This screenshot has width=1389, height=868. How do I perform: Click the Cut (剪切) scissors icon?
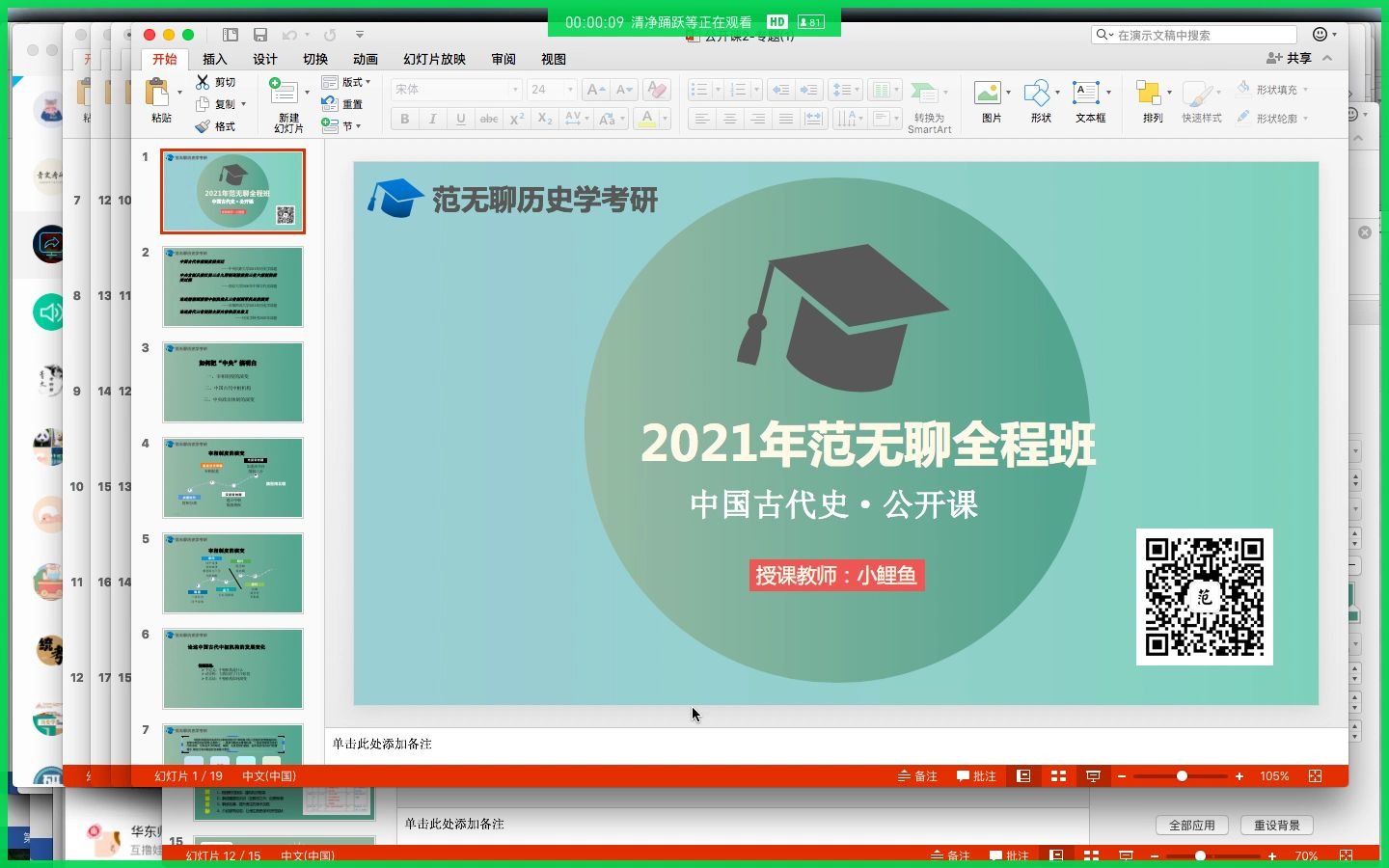(x=203, y=82)
